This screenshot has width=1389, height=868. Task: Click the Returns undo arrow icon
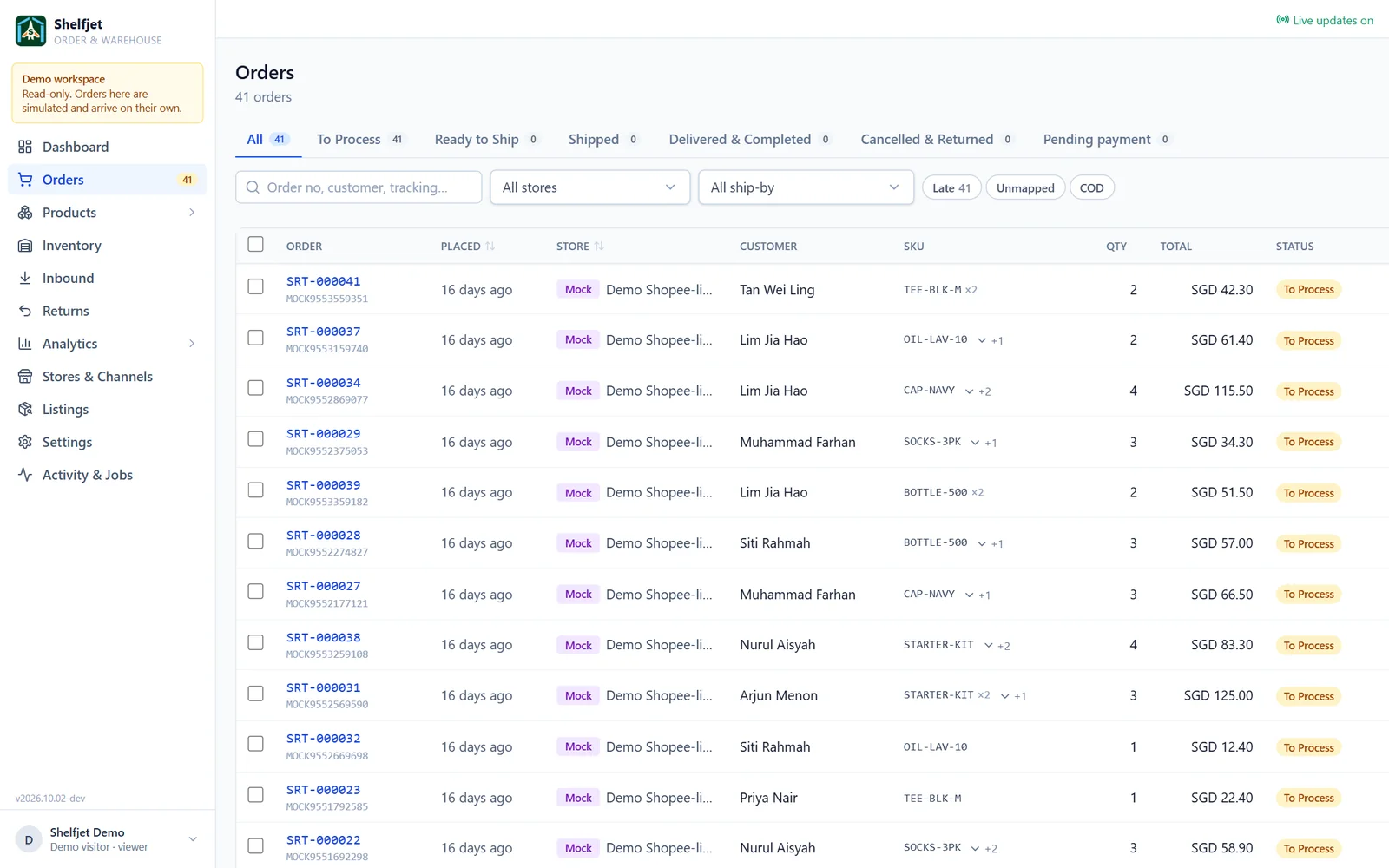coord(25,311)
